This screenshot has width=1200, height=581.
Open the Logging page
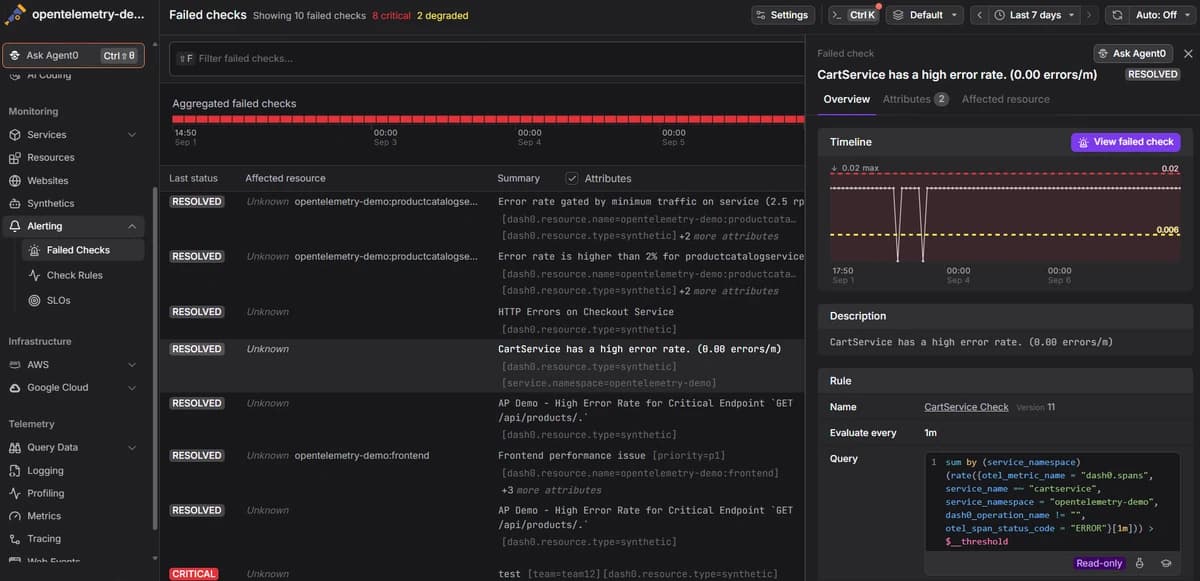(45, 471)
